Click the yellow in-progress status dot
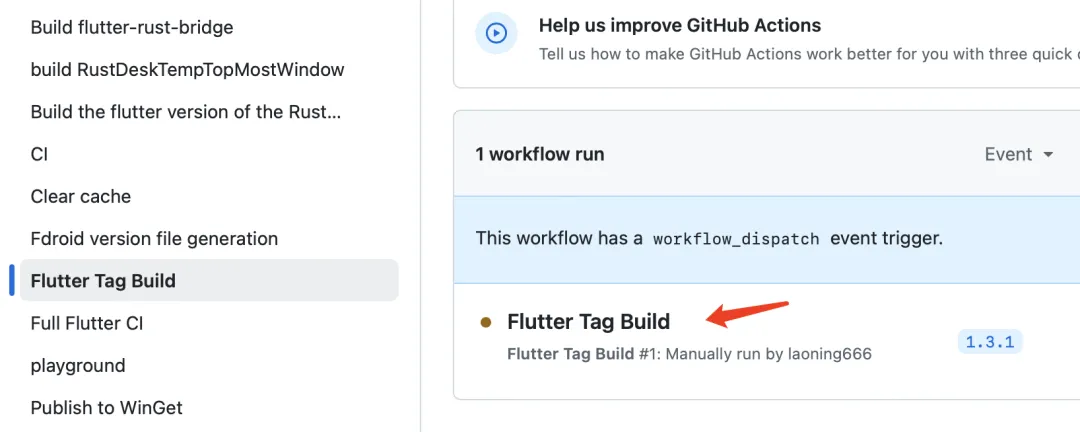Viewport: 1080px width, 432px height. [x=486, y=322]
